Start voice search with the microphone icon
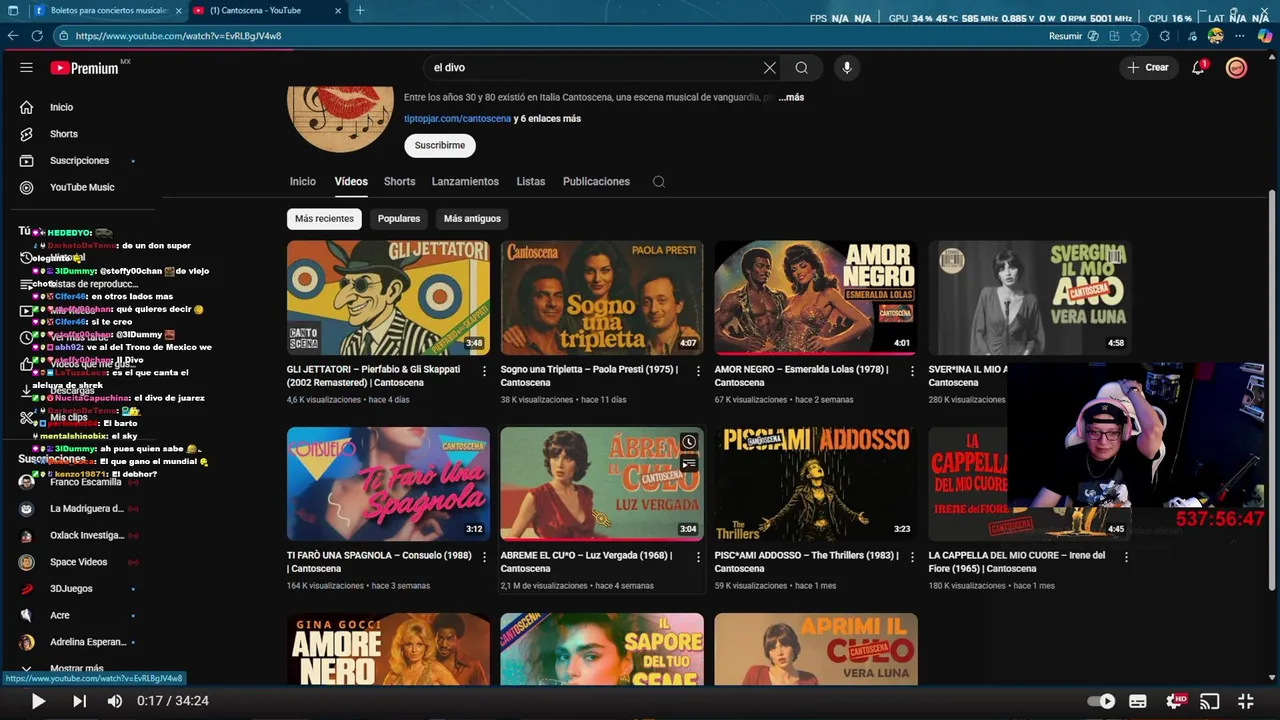The width and height of the screenshot is (1280, 720). (847, 68)
